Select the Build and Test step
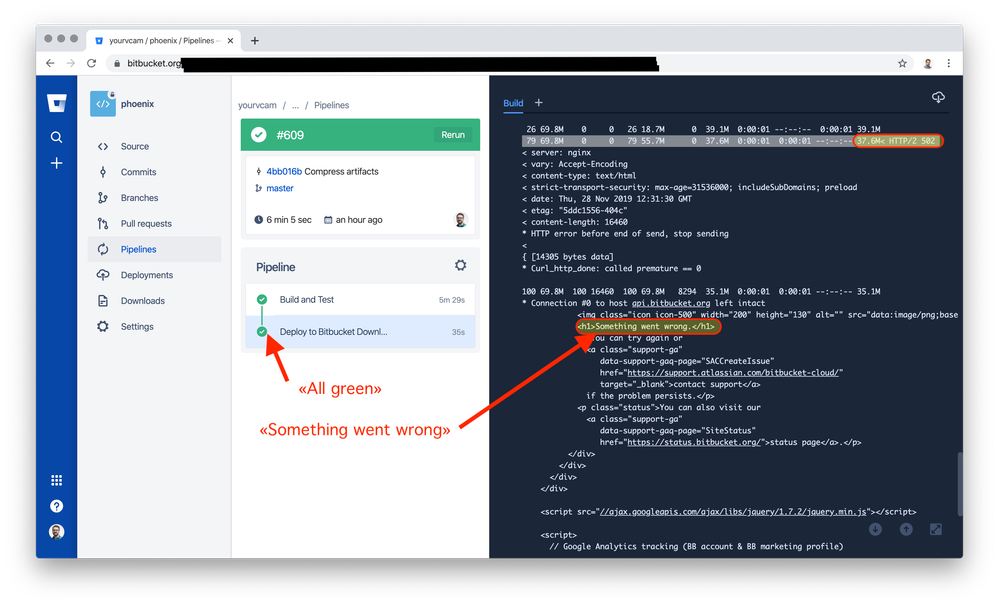 point(361,299)
